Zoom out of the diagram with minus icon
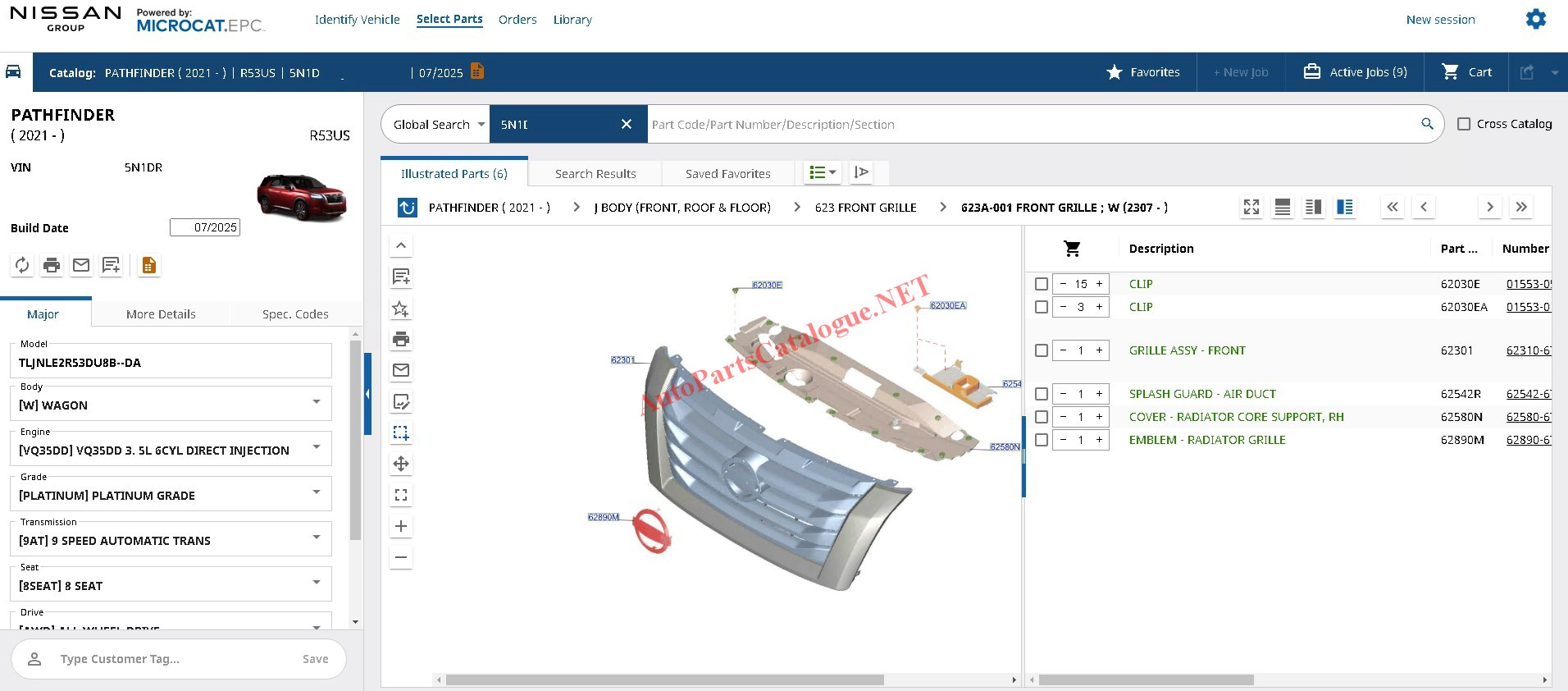 (x=401, y=557)
